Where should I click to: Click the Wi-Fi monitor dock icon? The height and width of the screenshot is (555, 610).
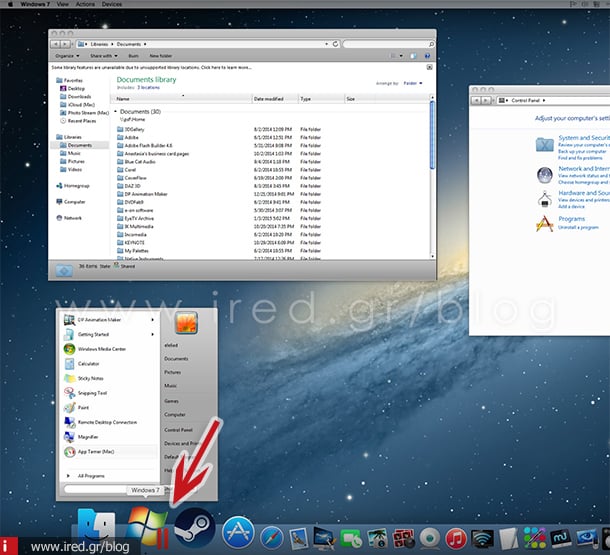coord(482,539)
